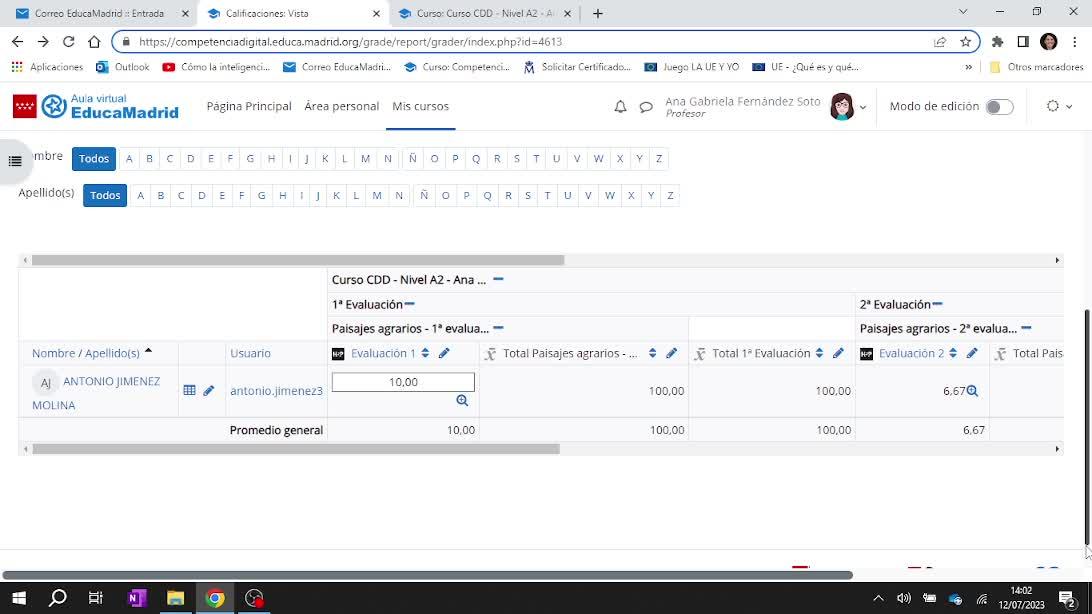Screen dimensions: 1092x614
Task: Bookmark page with the star icon
Action: (x=965, y=42)
